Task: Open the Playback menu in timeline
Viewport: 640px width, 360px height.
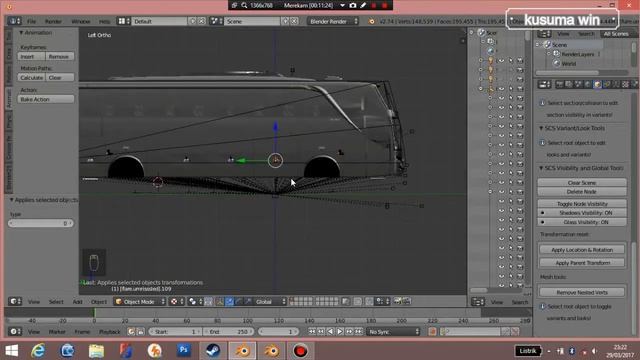Action: 110,332
